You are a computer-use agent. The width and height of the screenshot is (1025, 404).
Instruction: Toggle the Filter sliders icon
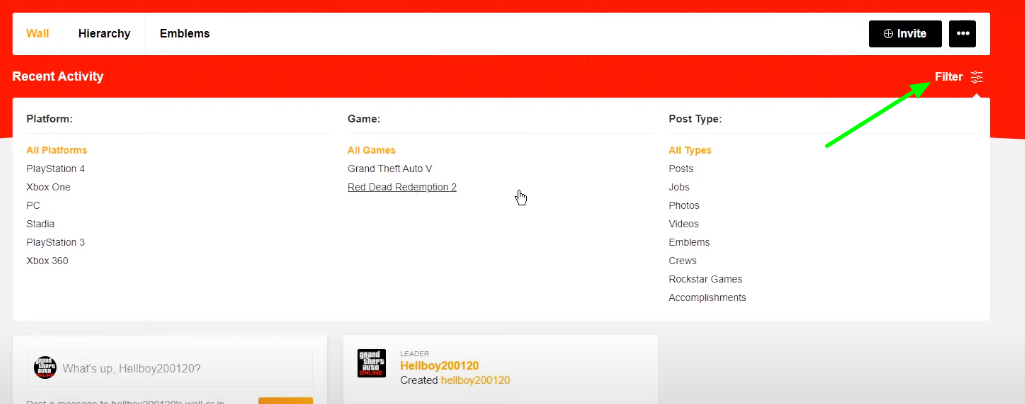(977, 77)
